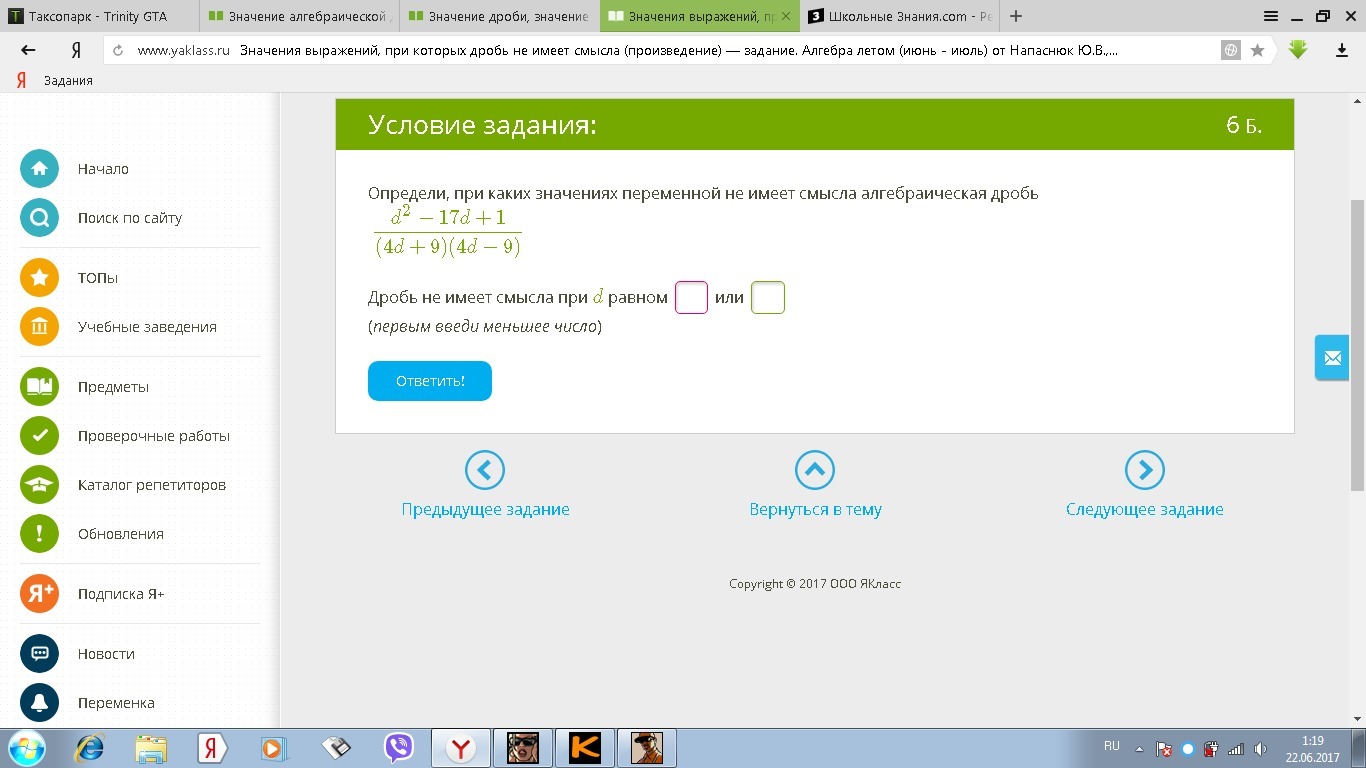Open the browser hamburger menu
The height and width of the screenshot is (768, 1366).
(x=1271, y=16)
